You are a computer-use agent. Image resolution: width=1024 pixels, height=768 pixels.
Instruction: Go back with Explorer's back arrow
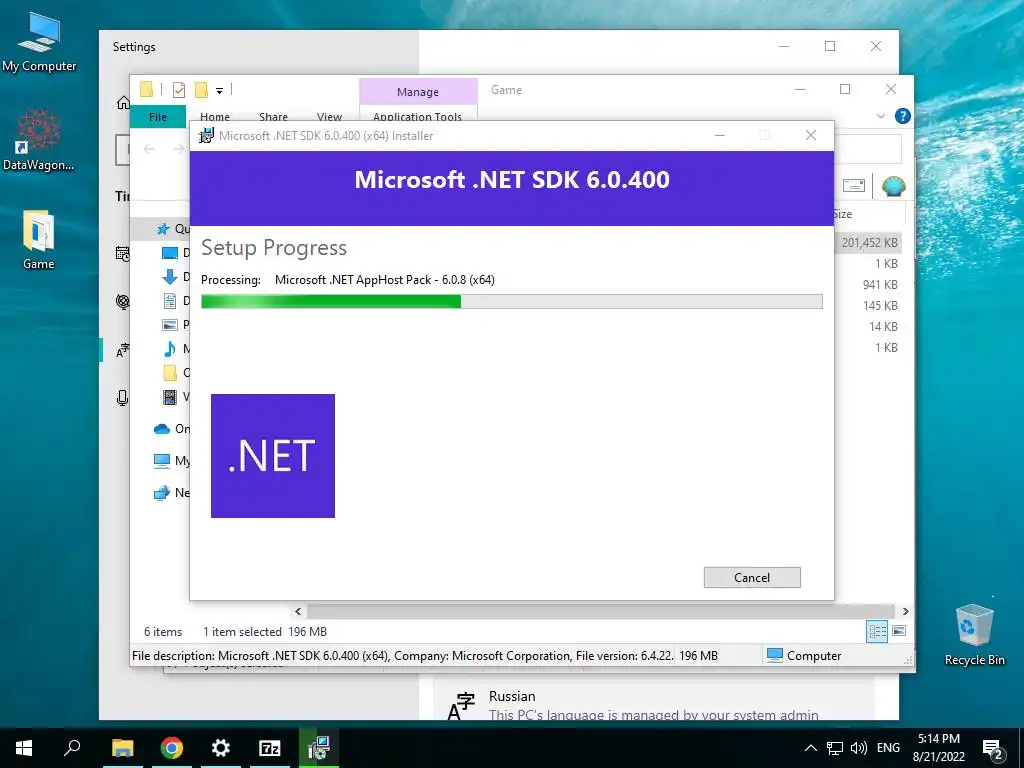[150, 149]
